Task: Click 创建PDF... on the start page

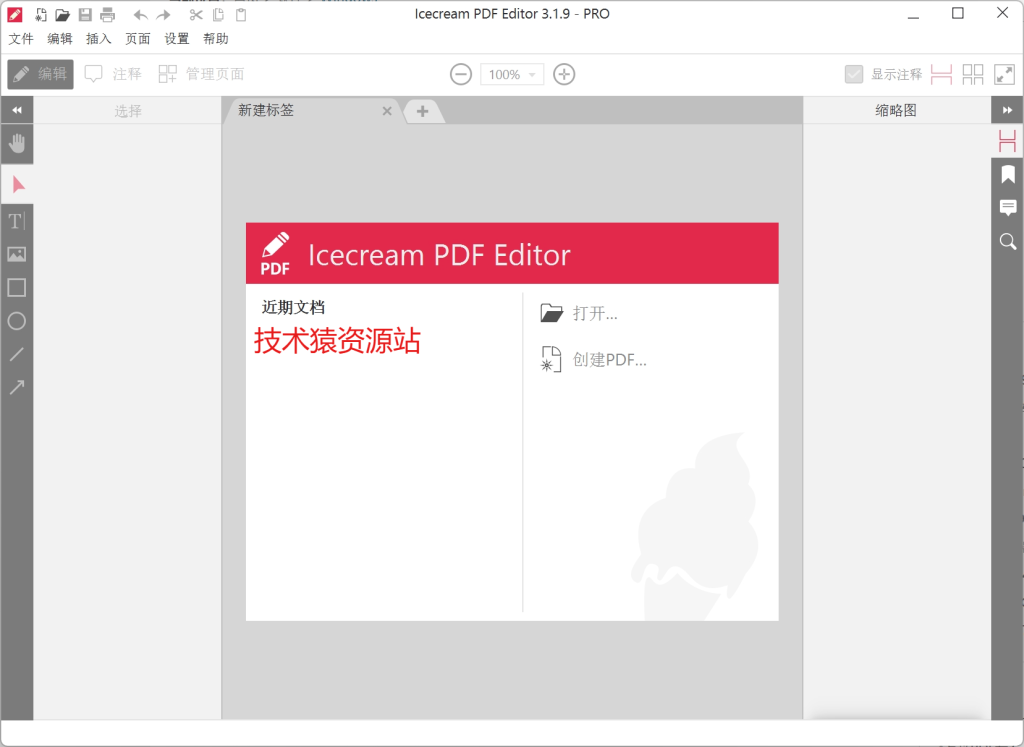Action: point(593,360)
